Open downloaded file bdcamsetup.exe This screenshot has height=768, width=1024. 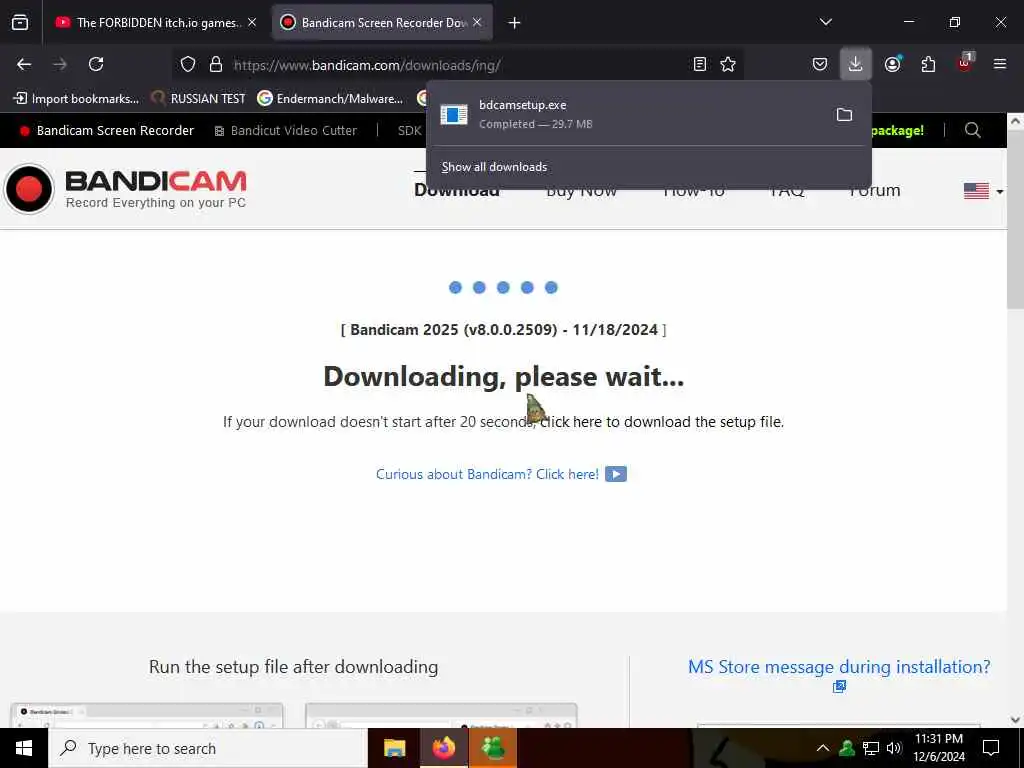(627, 114)
